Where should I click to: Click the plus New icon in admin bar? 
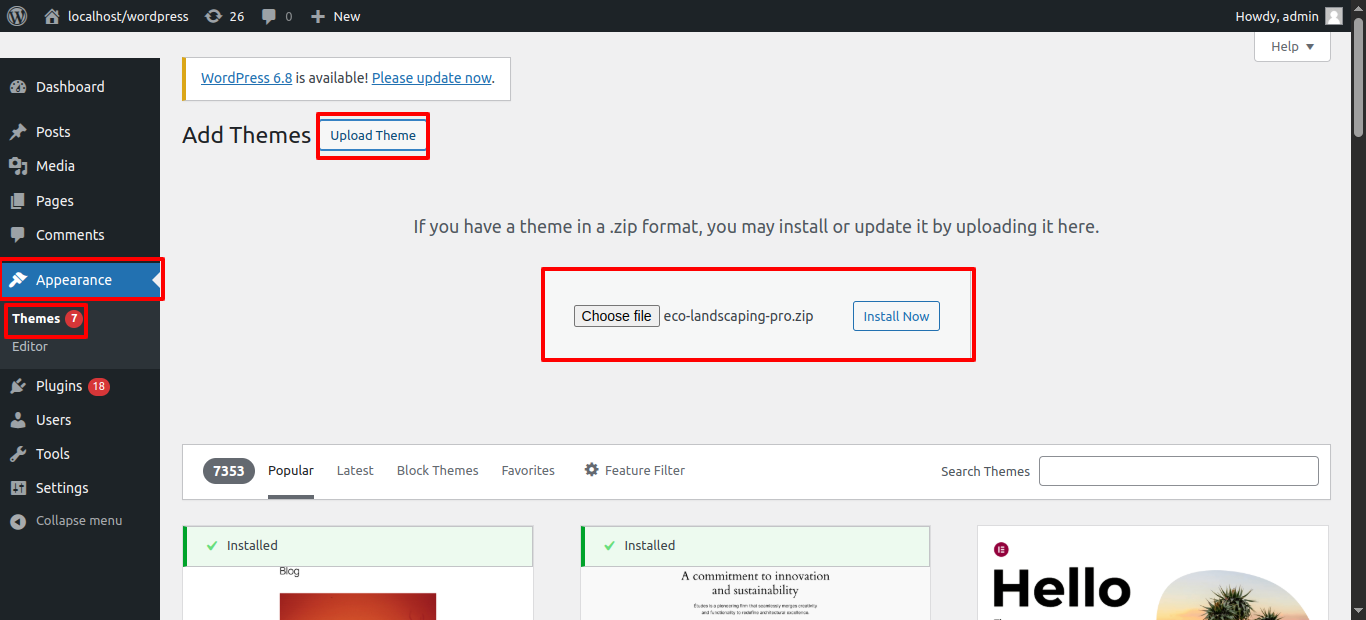318,16
